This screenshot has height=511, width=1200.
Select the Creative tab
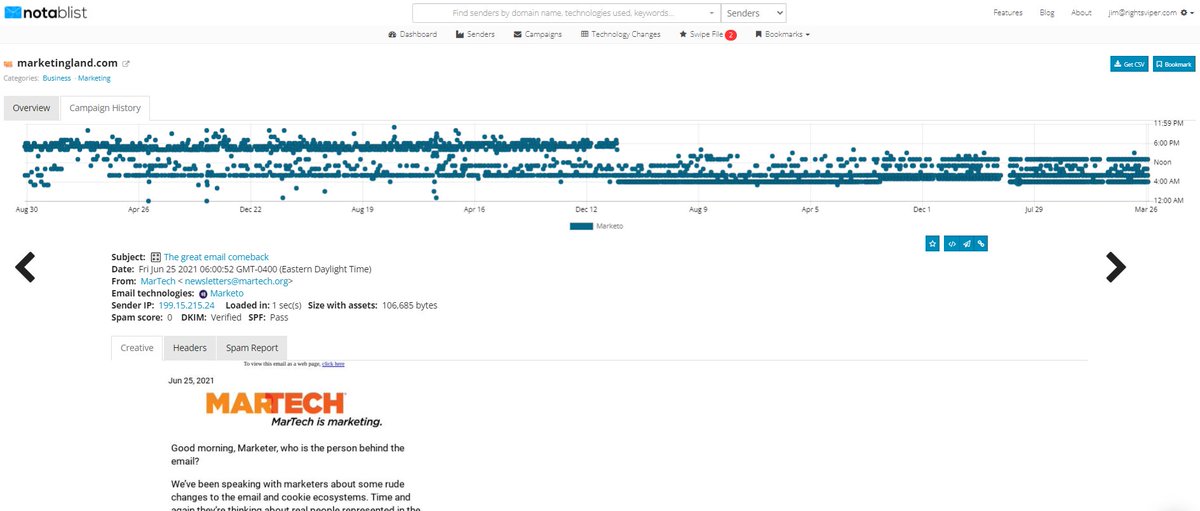pos(137,348)
